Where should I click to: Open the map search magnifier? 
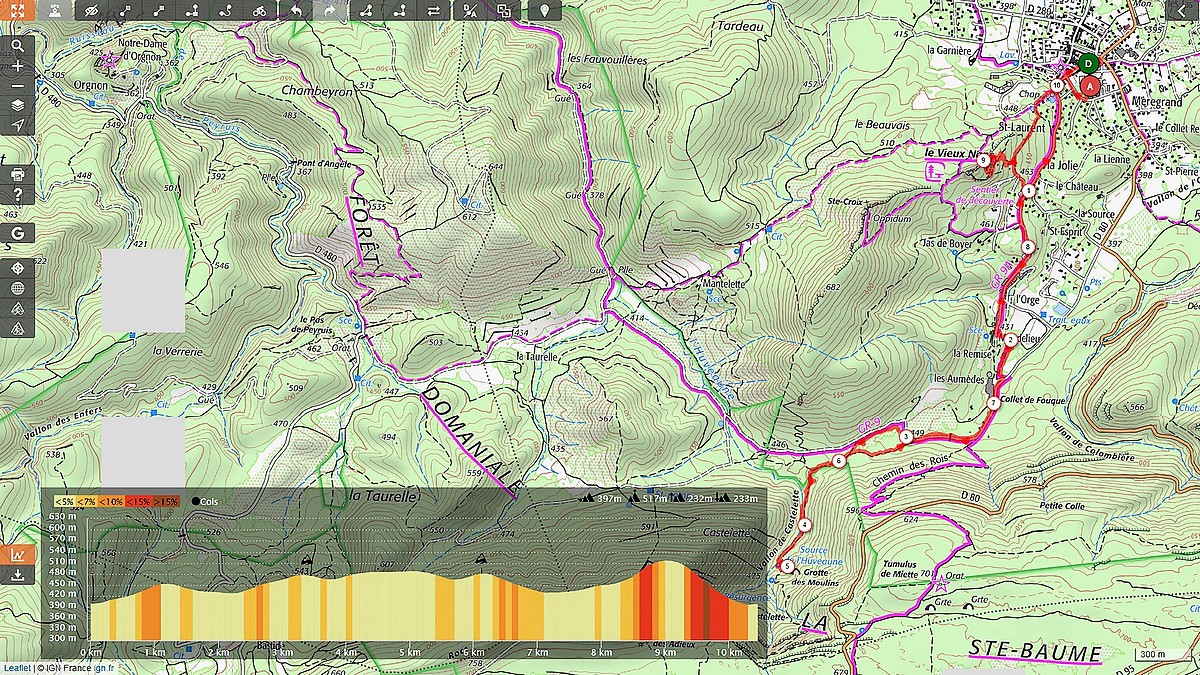tap(18, 46)
